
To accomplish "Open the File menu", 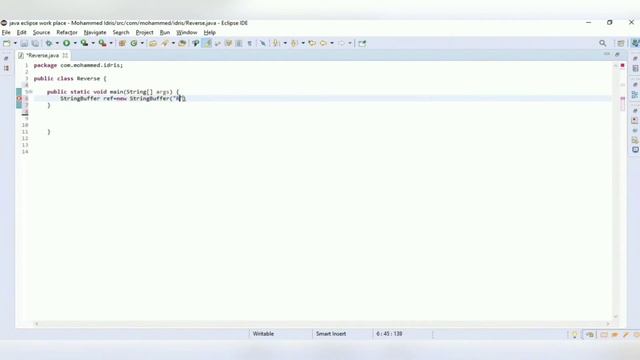I will (6, 32).
